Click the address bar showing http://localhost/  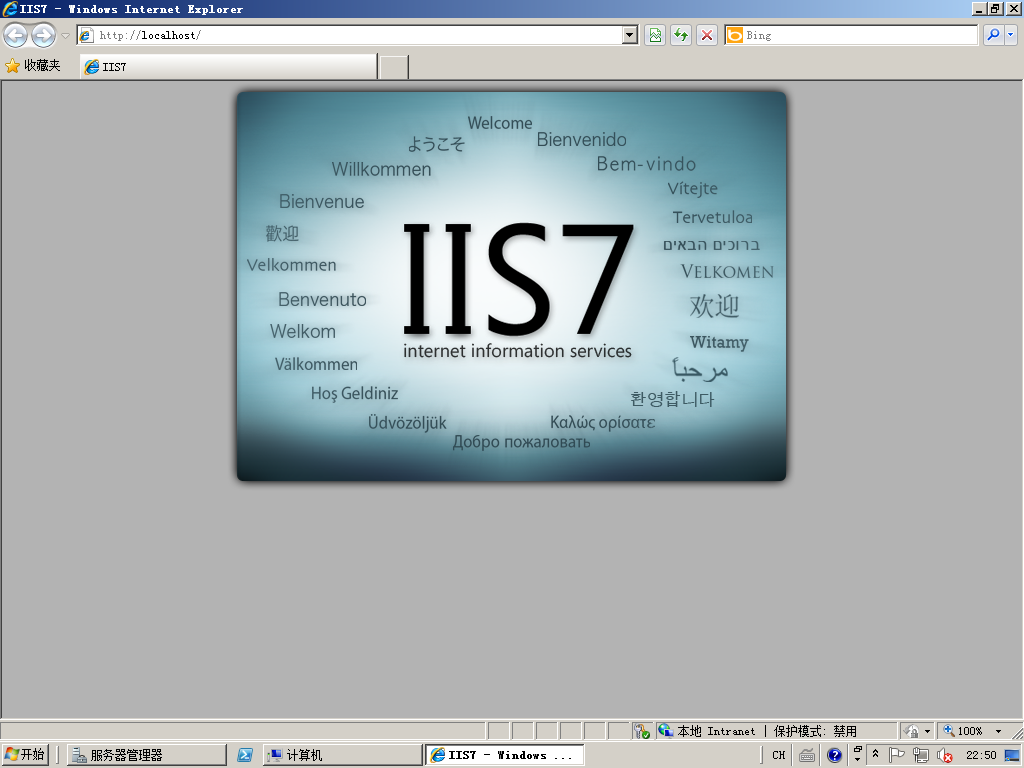tap(350, 35)
